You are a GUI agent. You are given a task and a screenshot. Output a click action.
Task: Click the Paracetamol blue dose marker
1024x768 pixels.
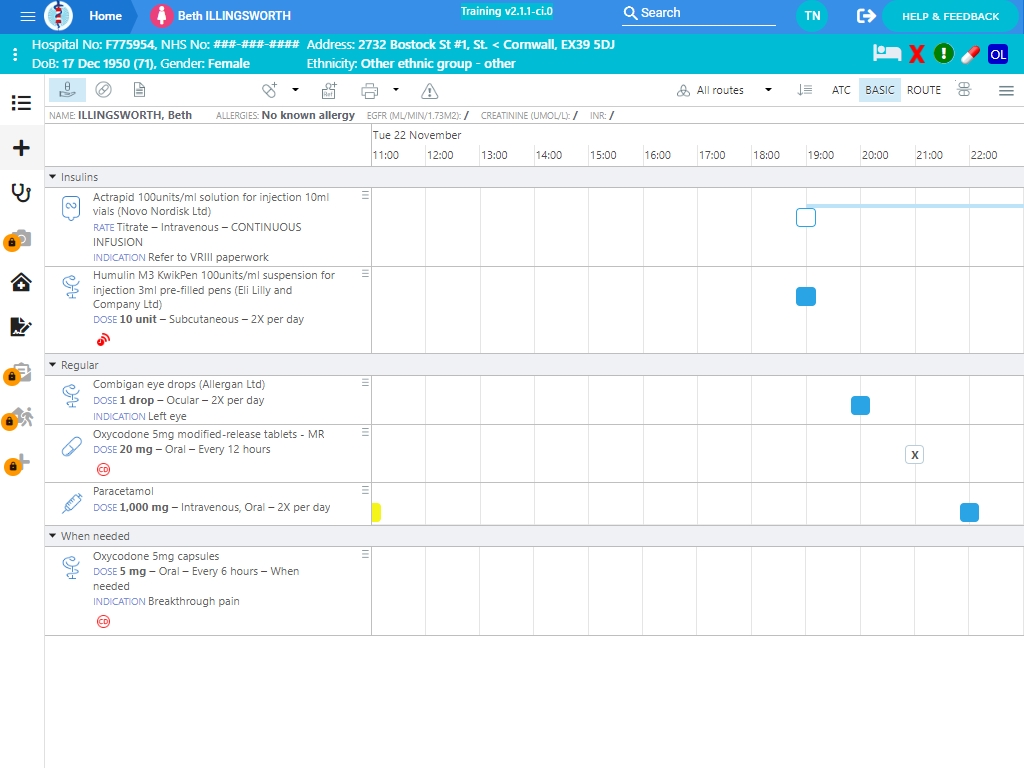pos(969,513)
